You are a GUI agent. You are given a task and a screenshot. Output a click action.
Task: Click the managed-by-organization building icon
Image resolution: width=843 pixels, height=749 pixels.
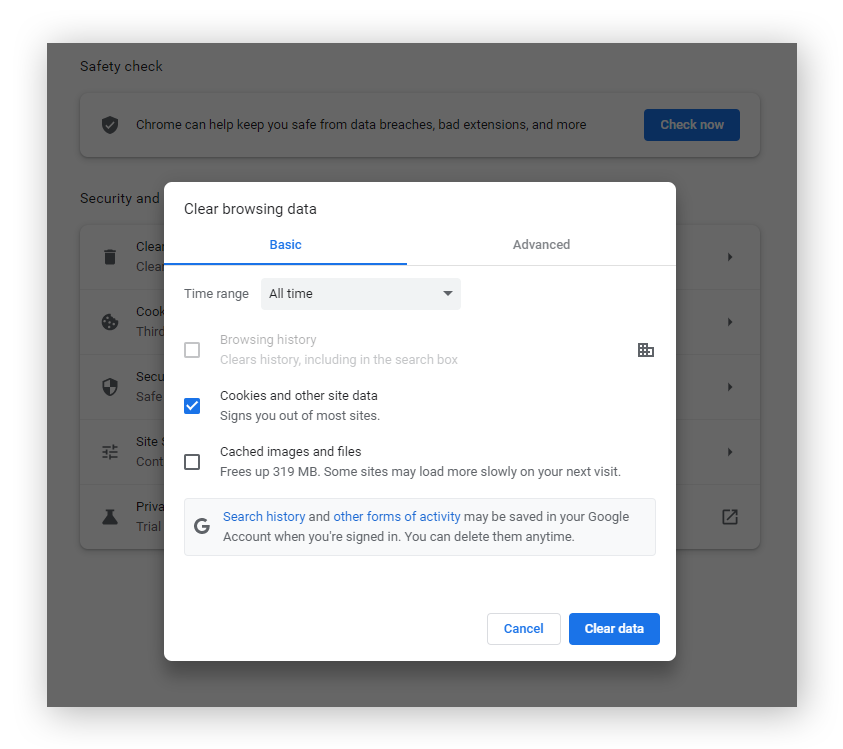pyautogui.click(x=645, y=350)
